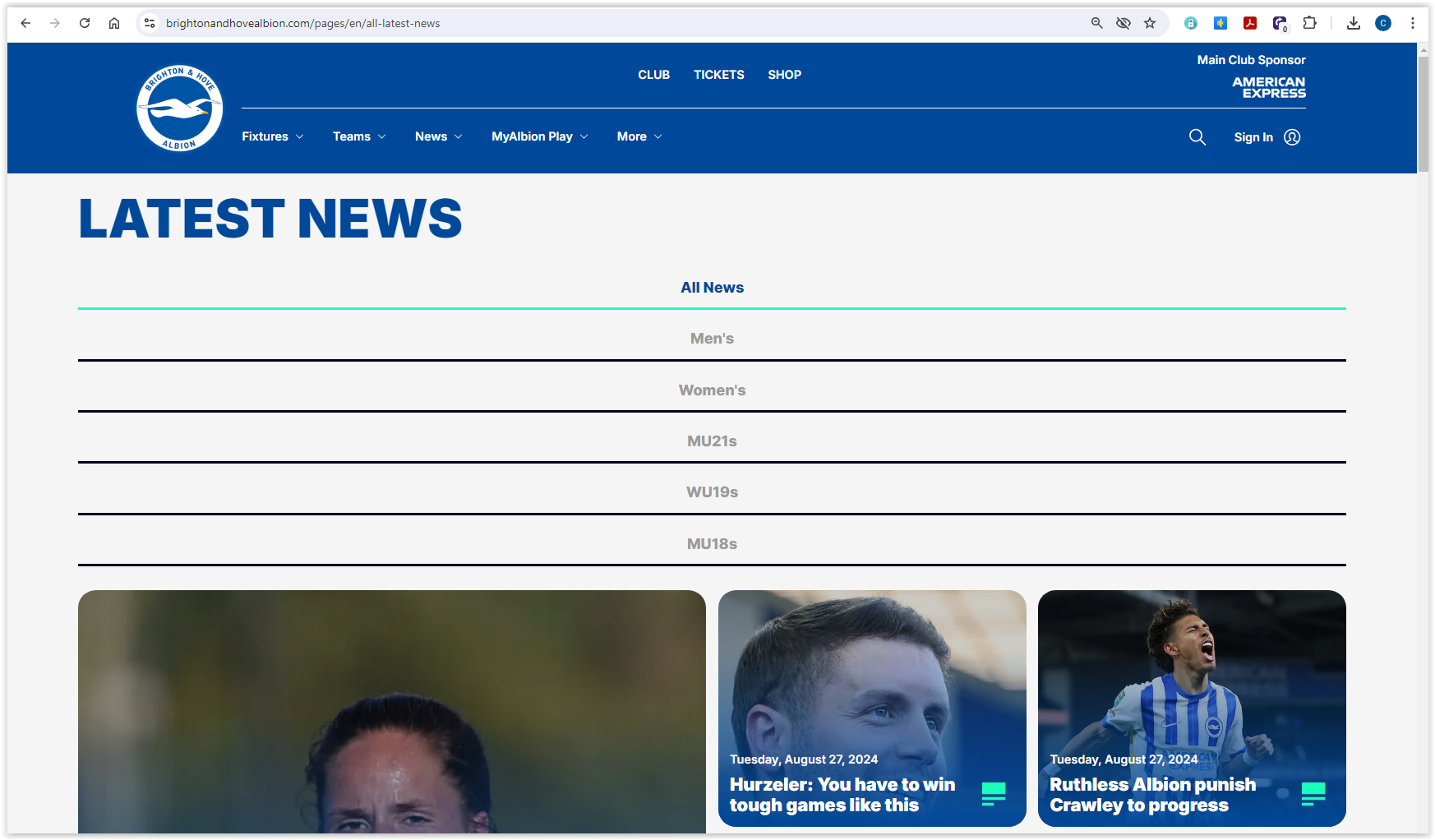1435x840 pixels.
Task: Expand the Fixtures dropdown menu
Action: pyautogui.click(x=273, y=136)
